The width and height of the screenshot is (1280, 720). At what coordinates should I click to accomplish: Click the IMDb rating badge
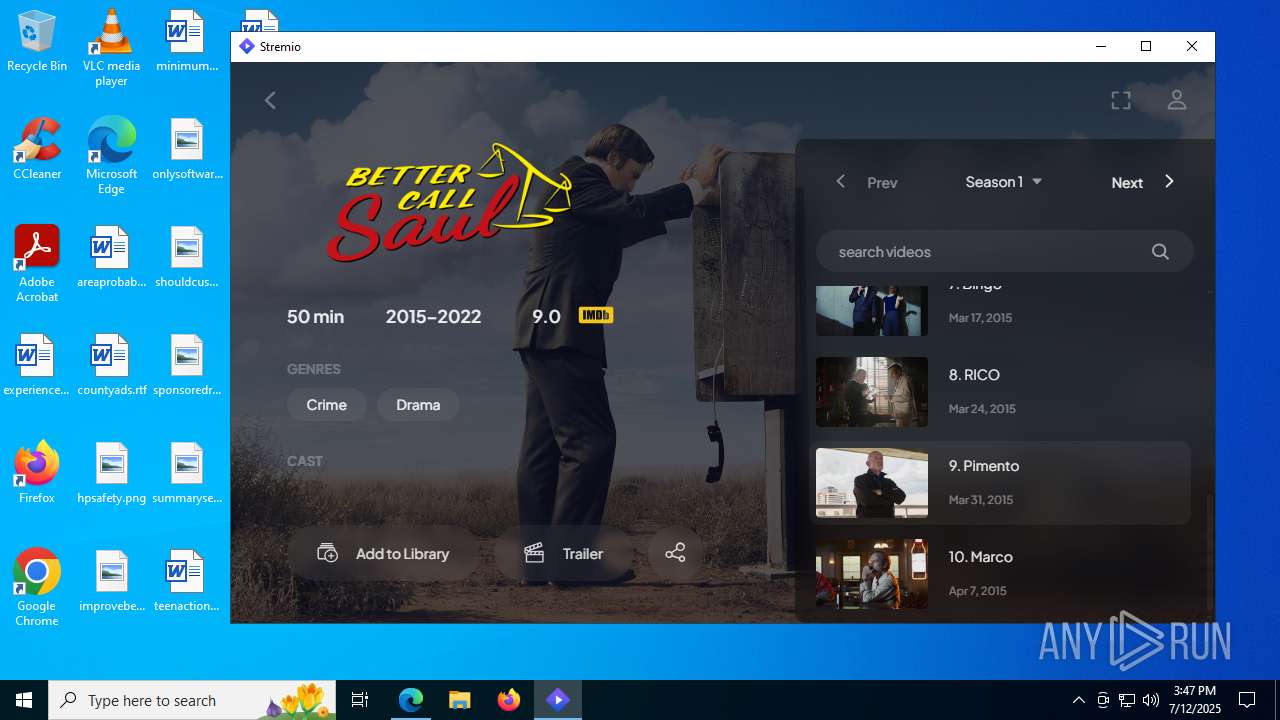[x=596, y=316]
